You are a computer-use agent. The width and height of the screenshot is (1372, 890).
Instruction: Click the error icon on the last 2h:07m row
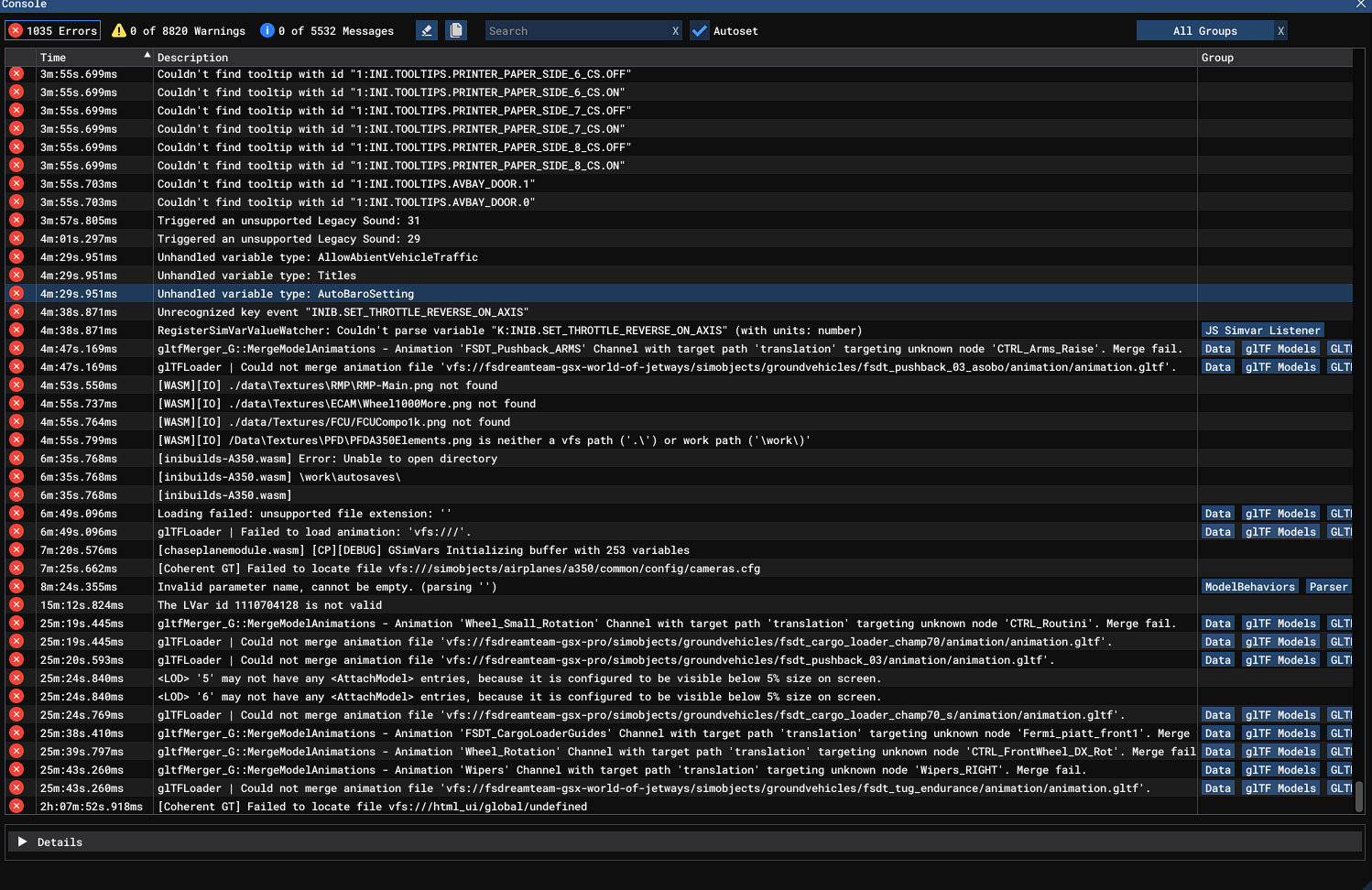pyautogui.click(x=16, y=807)
